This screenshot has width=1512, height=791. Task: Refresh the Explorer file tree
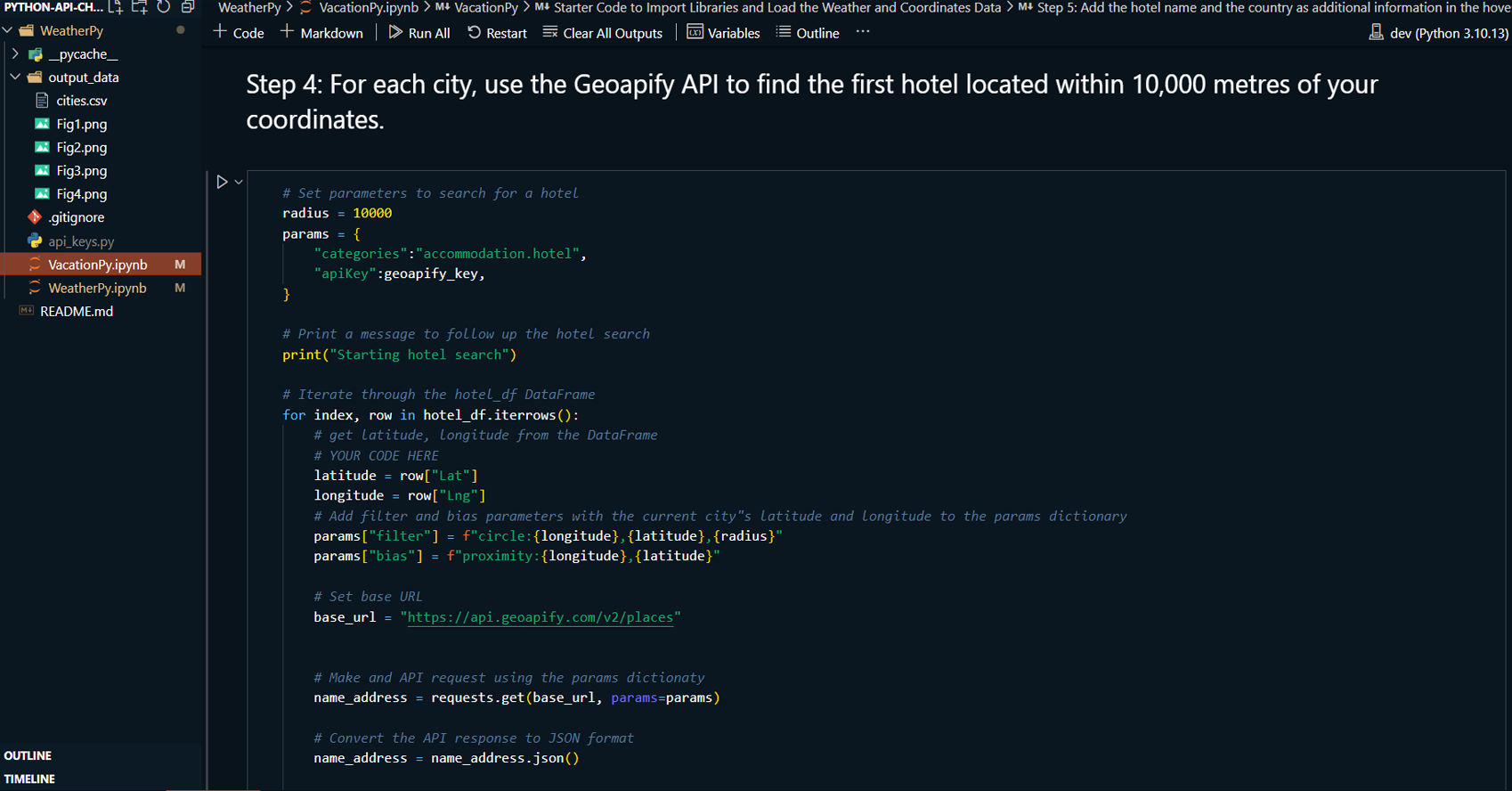point(164,7)
